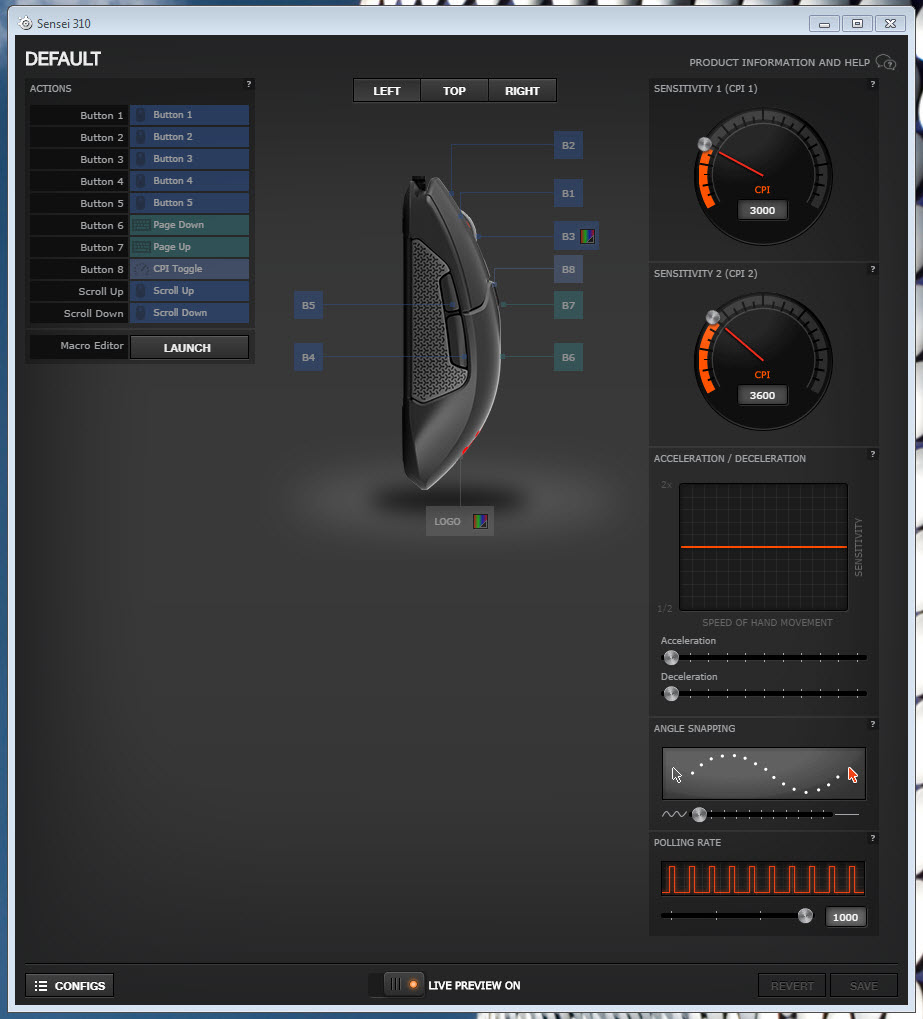Viewport: 923px width, 1019px height.
Task: Switch to the LEFT mouse view
Action: coord(387,90)
